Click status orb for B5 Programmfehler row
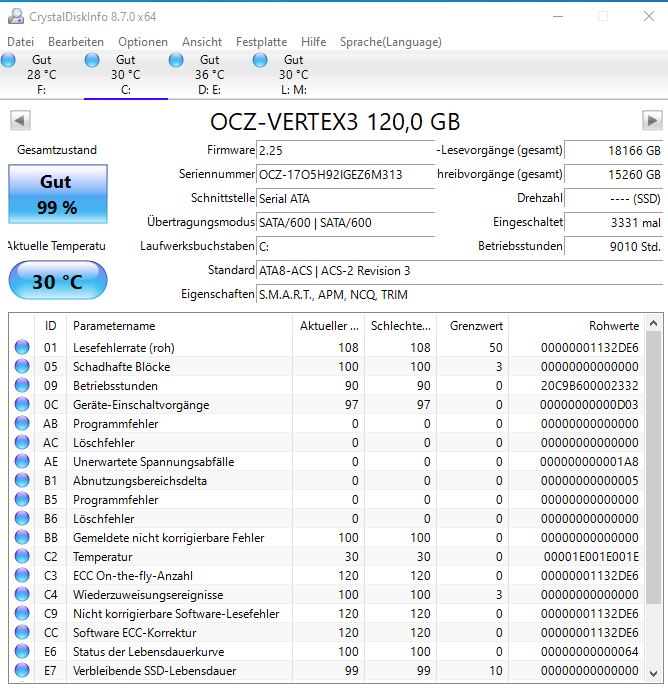The width and height of the screenshot is (668, 692). click(22, 499)
